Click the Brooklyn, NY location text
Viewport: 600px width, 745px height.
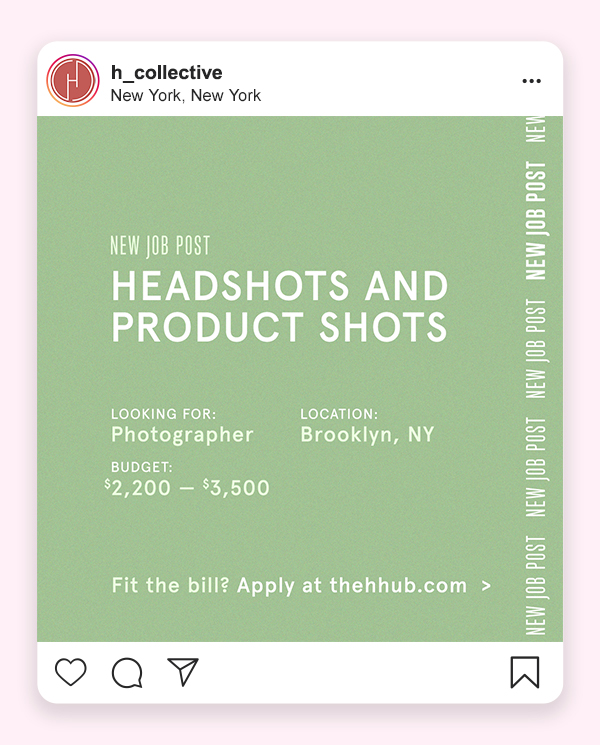coord(367,435)
